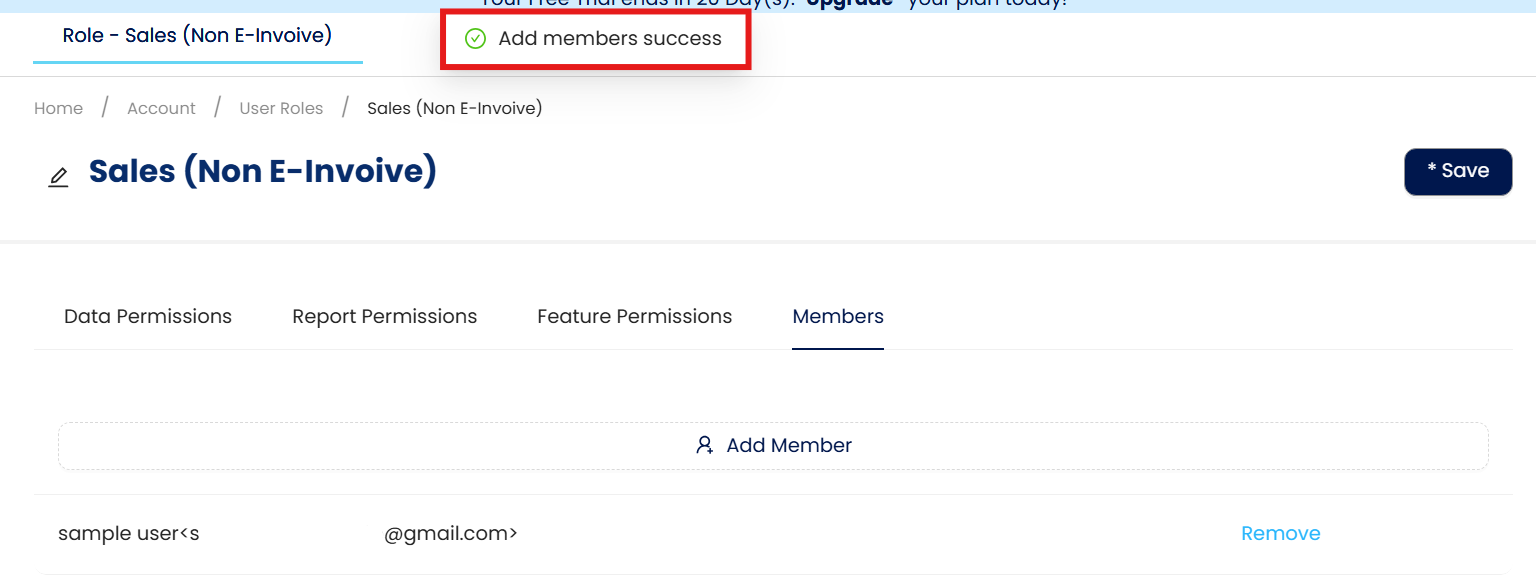The height and width of the screenshot is (586, 1536).
Task: Go back to User Roles breadcrumb
Action: tap(281, 108)
